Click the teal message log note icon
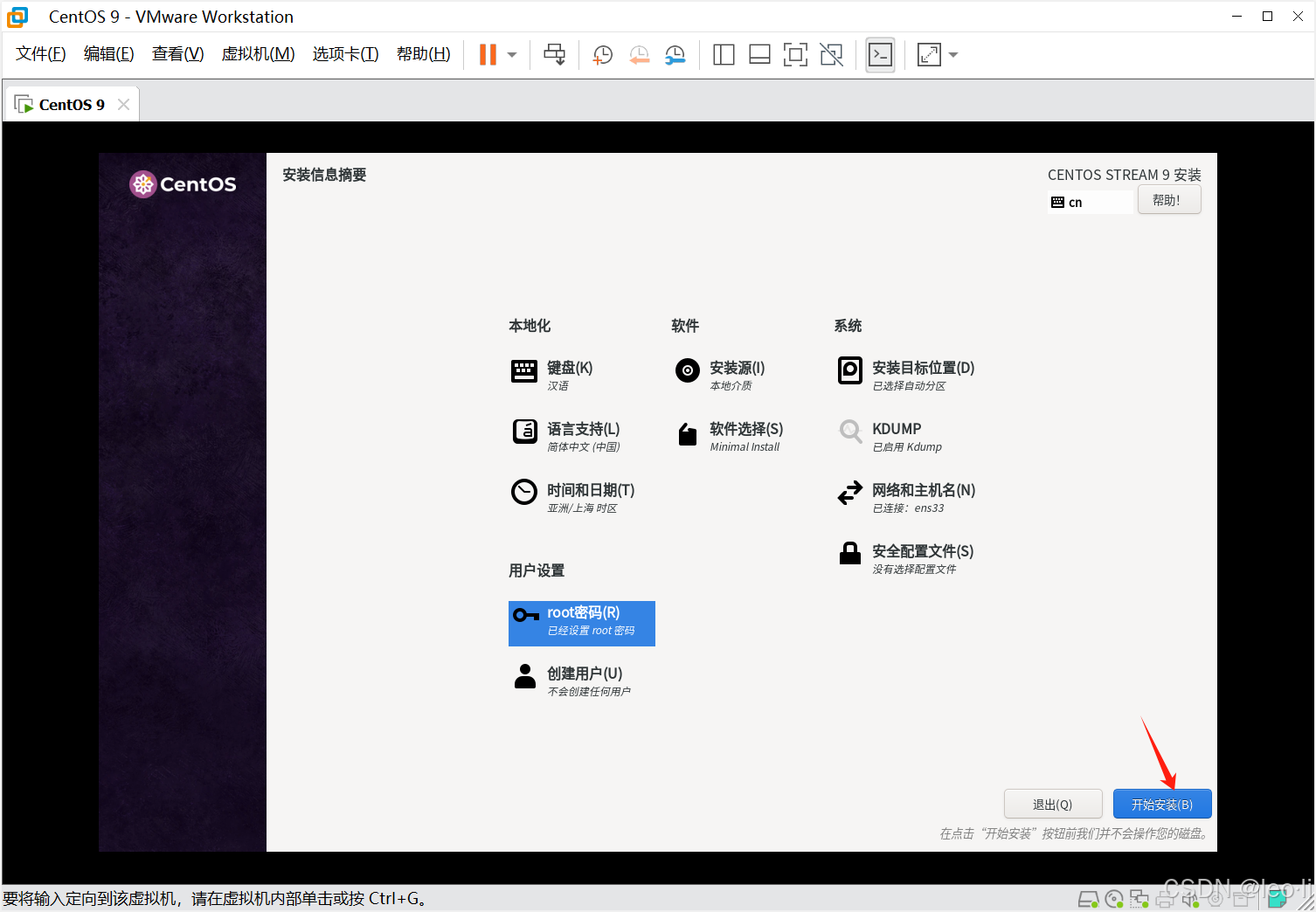The image size is (1316, 912). coord(1278,898)
